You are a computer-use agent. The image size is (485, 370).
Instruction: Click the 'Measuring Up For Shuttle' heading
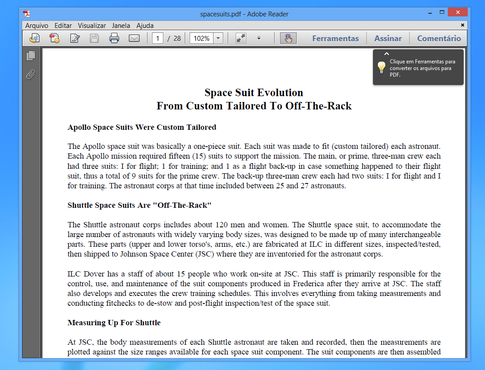coord(114,323)
